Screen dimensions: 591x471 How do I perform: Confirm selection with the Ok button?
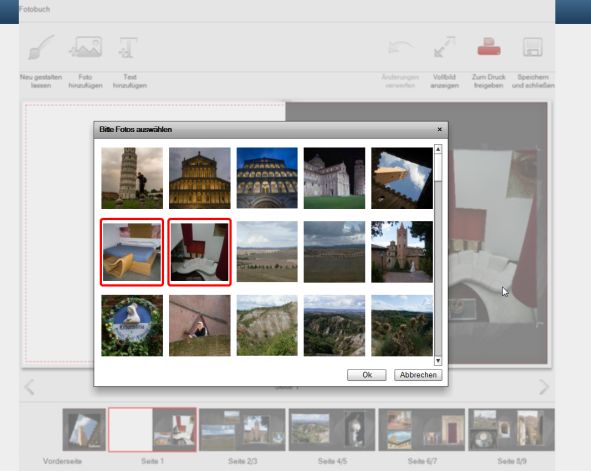(x=367, y=375)
